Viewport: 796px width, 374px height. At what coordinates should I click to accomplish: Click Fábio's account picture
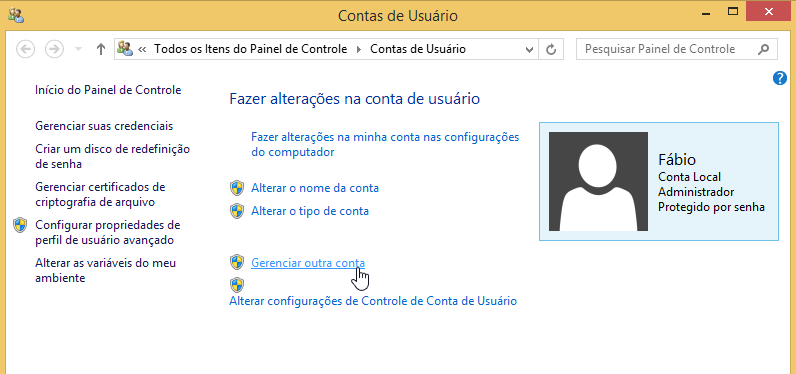(599, 181)
